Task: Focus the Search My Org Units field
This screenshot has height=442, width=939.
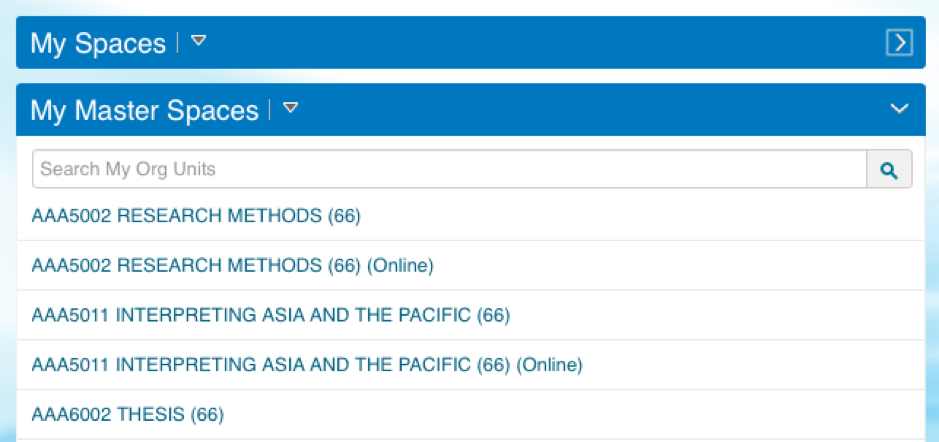Action: 449,169
